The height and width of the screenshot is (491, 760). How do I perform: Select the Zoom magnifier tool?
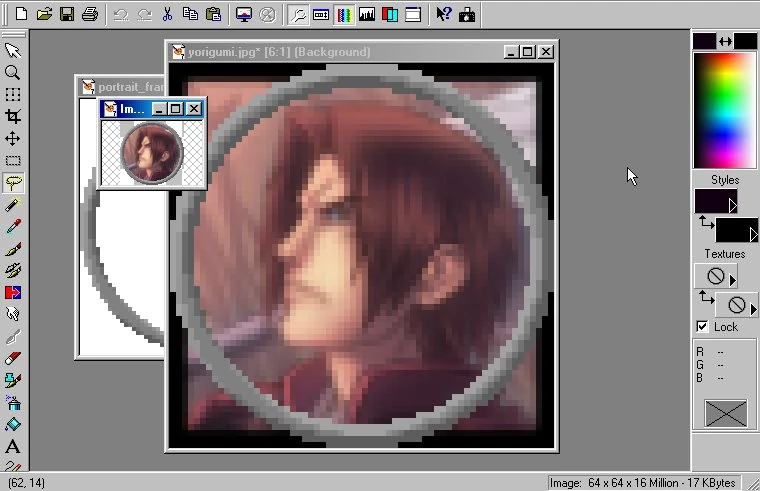click(13, 72)
